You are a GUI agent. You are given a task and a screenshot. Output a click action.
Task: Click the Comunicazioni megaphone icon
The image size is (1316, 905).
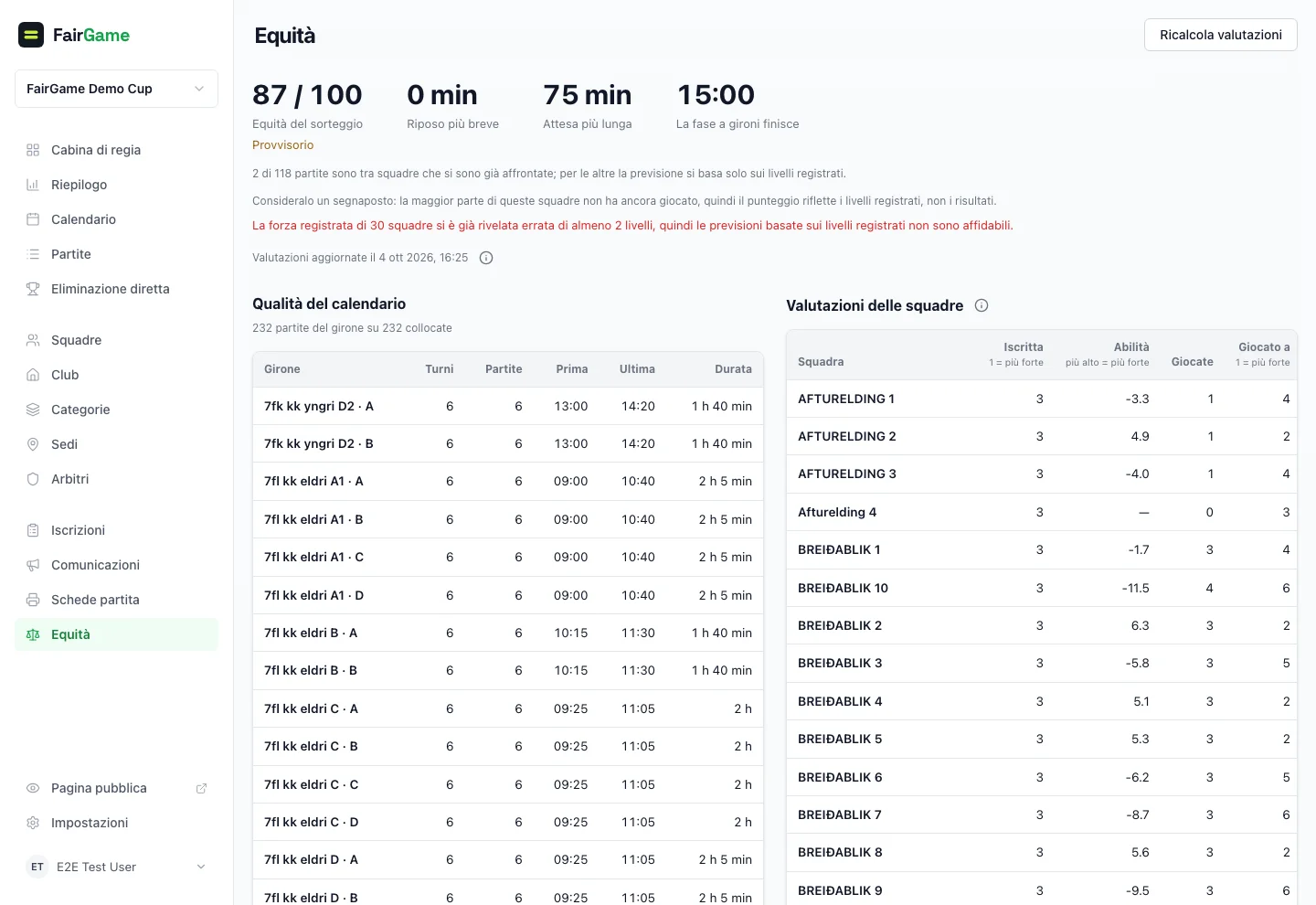coord(33,565)
